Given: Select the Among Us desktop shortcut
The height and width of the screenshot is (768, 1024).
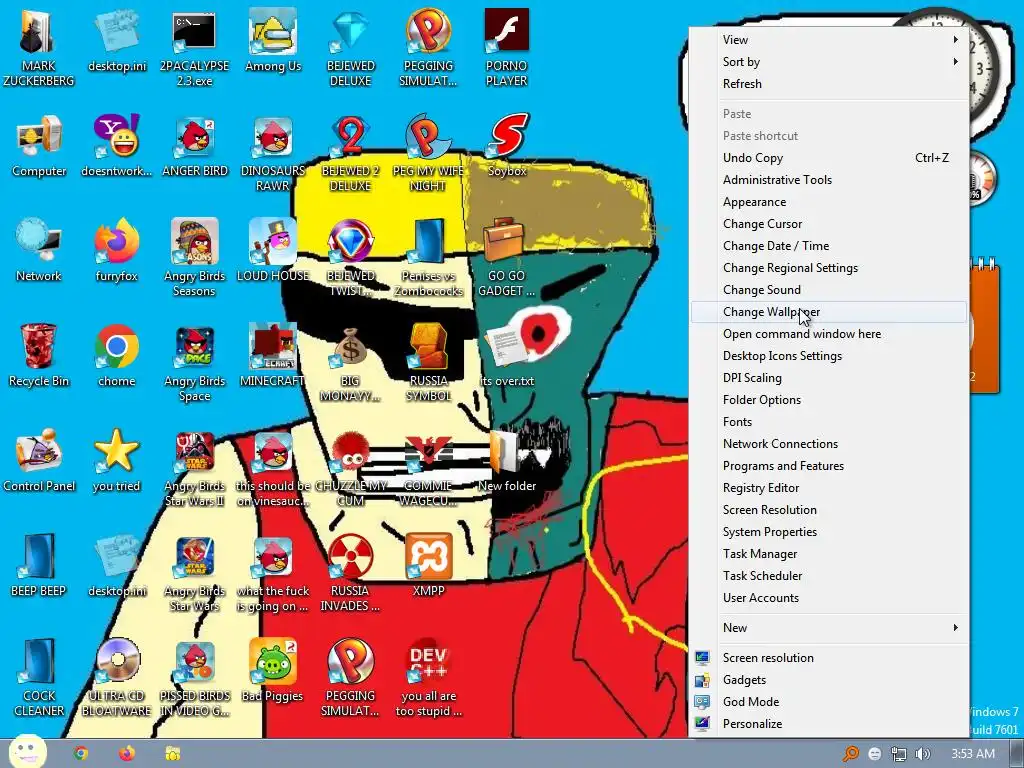Looking at the screenshot, I should pos(273,40).
